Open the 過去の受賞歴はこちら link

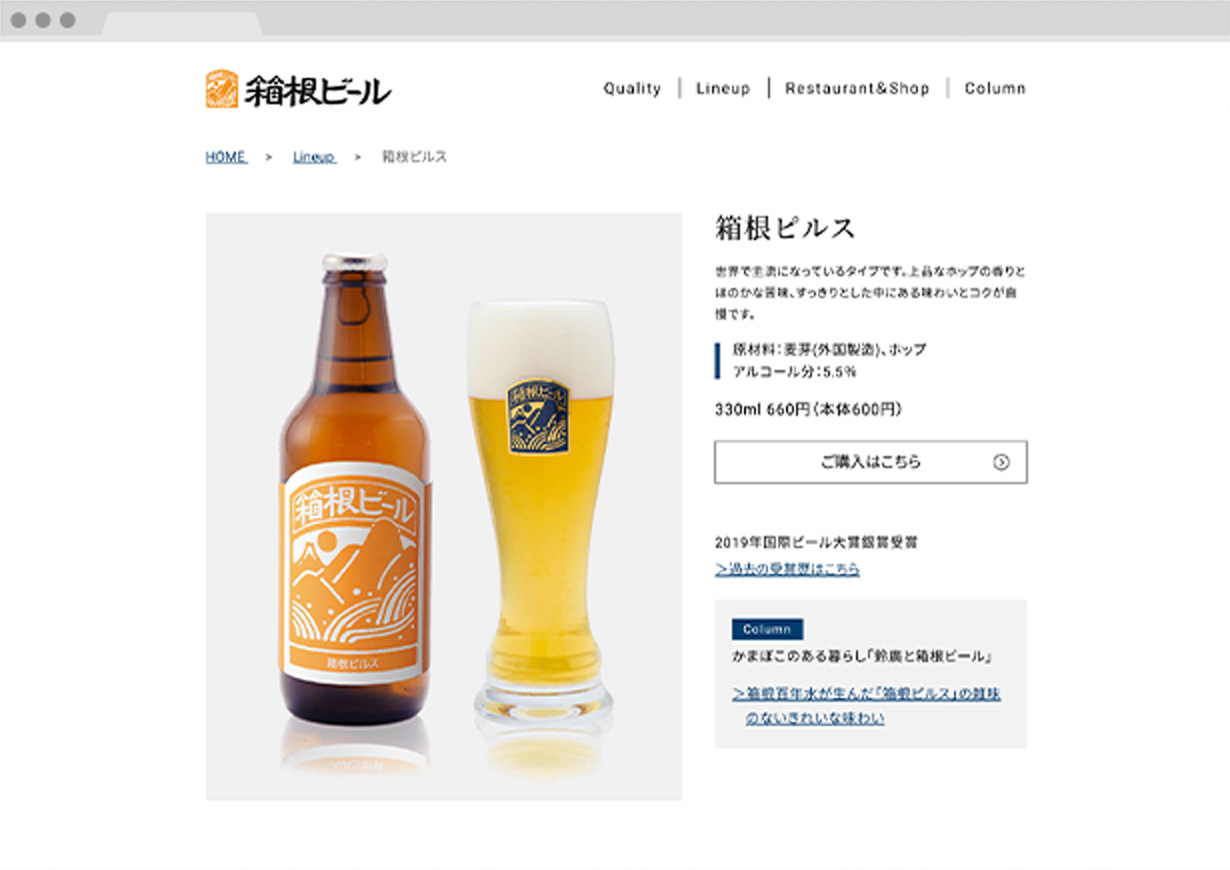[788, 569]
